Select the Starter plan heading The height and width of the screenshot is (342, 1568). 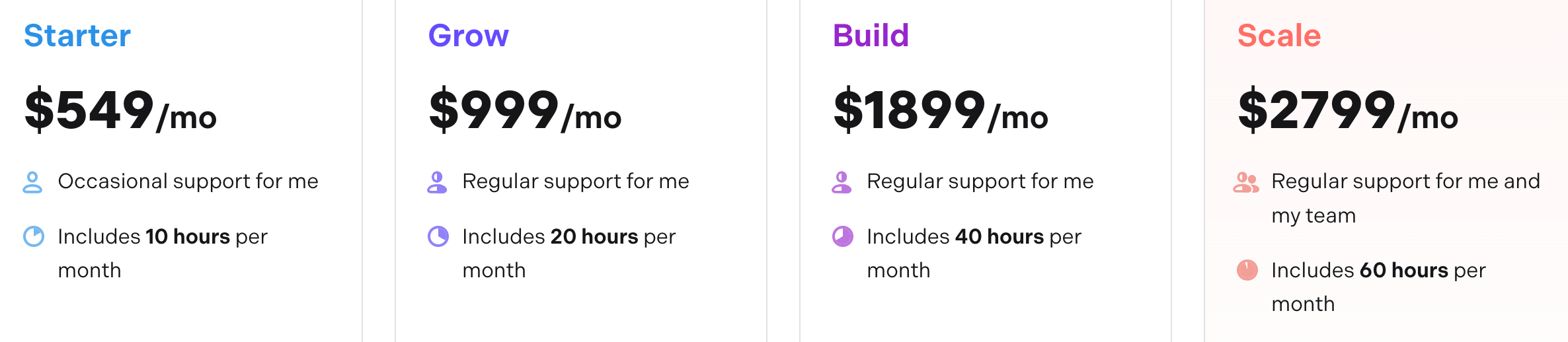(77, 36)
